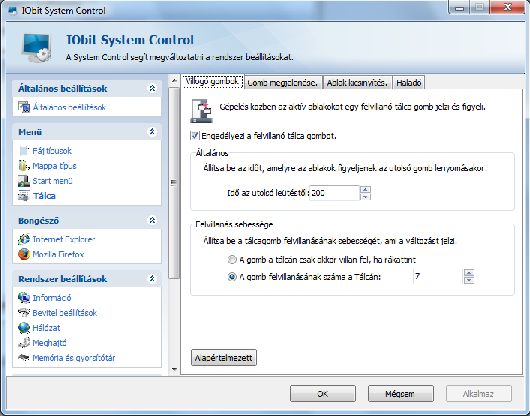Click the sidebar scrollbar thumb
This screenshot has height=416, width=530.
point(174,183)
